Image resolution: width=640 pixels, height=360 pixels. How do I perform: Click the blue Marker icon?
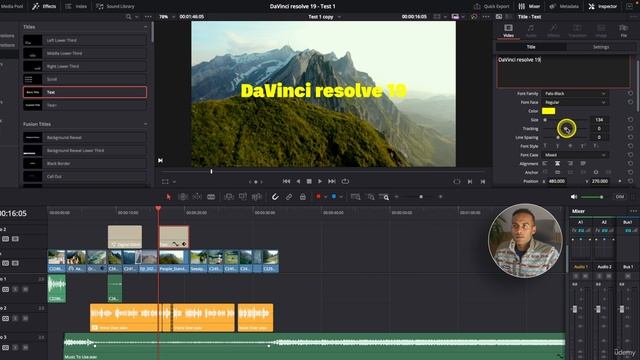pos(334,197)
